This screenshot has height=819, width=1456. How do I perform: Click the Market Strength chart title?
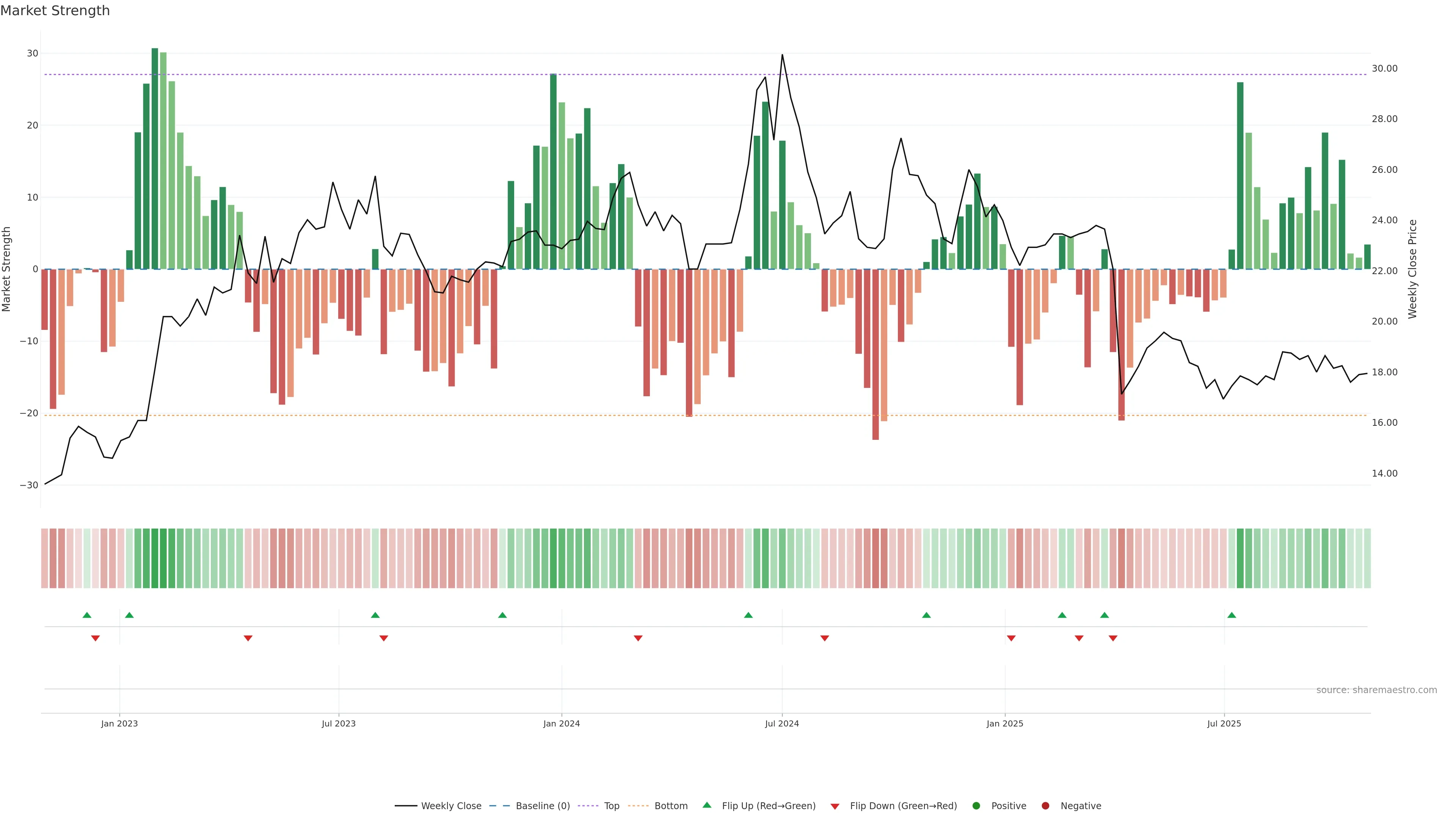click(x=55, y=11)
